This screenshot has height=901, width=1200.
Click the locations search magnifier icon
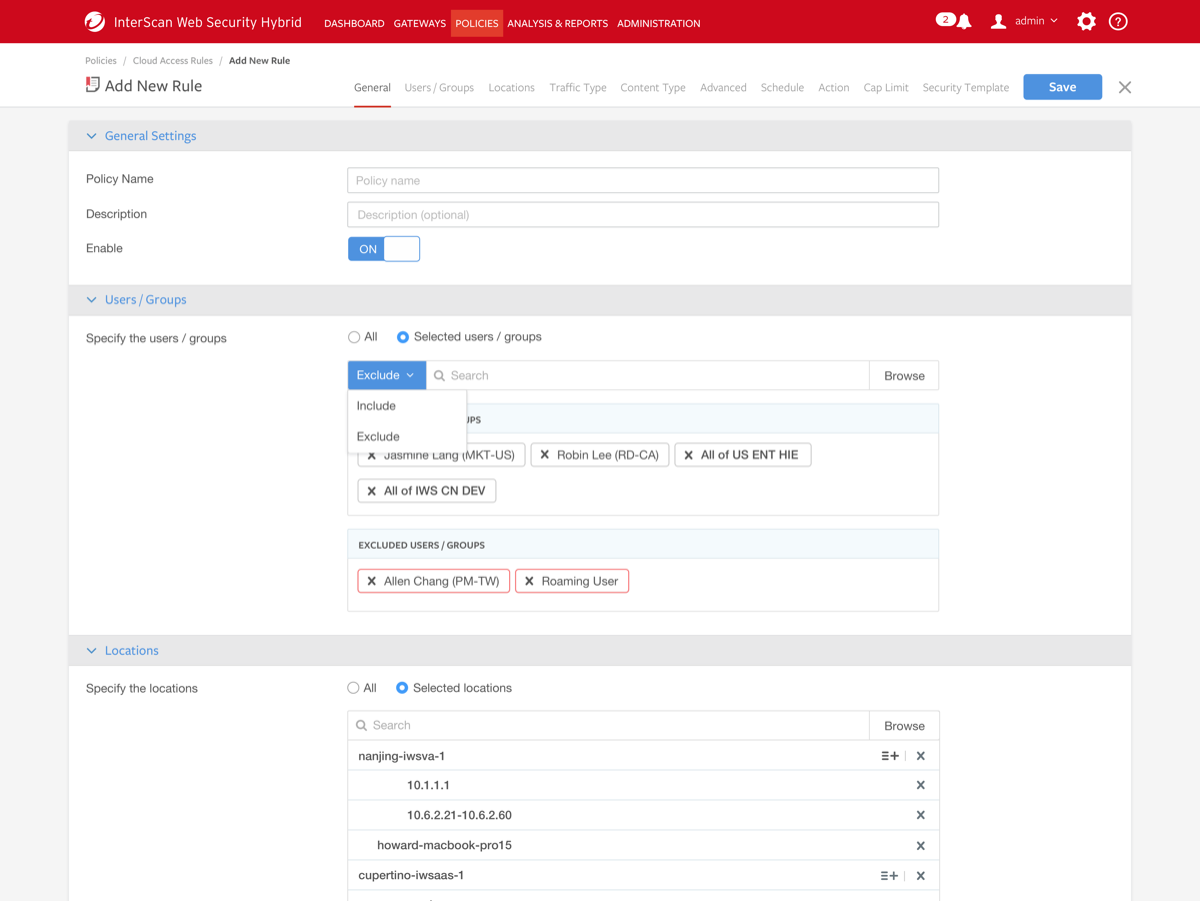click(x=361, y=726)
